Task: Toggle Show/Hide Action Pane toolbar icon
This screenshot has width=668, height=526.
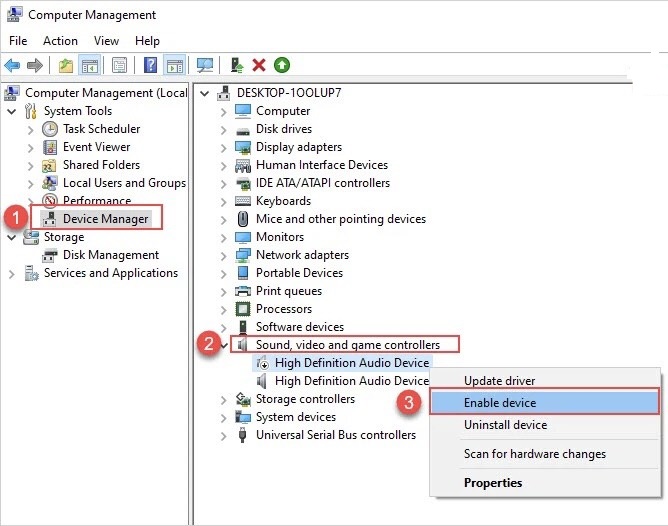Action: 175,66
